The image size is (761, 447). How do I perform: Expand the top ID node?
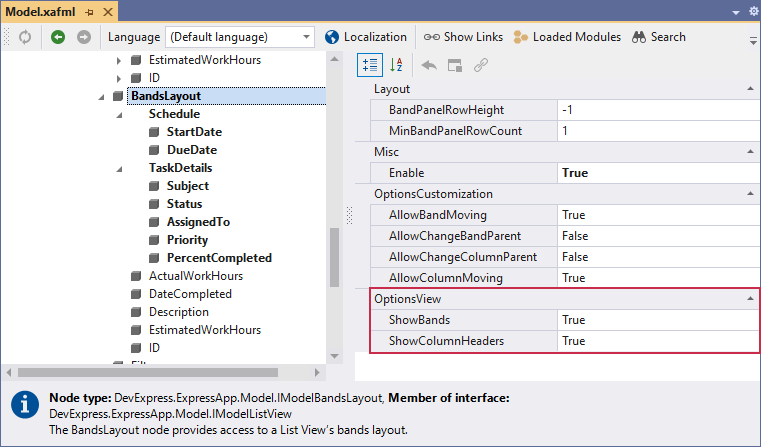(119, 78)
